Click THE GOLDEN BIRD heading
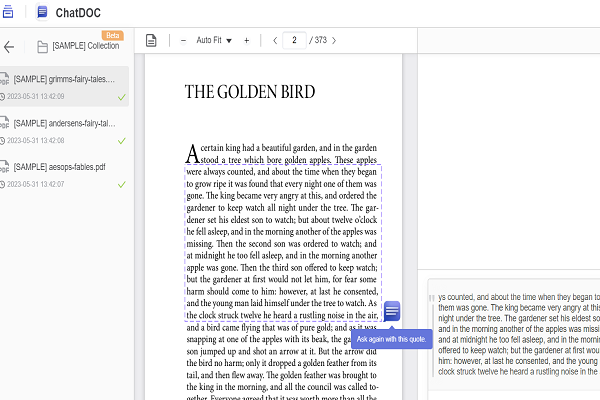Viewport: 600px width, 400px height. 250,92
